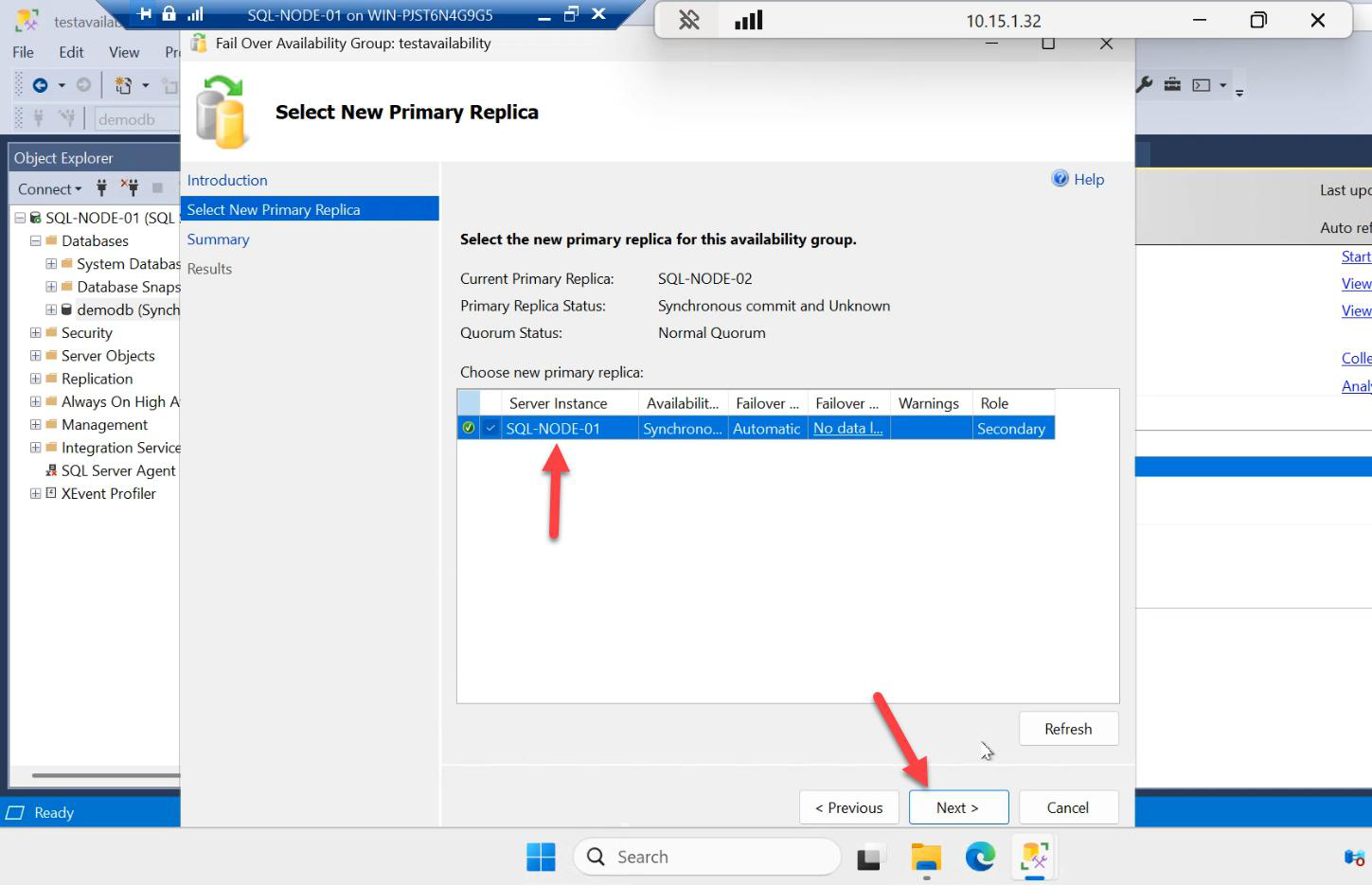This screenshot has height=885, width=1372.
Task: Click the Start link in dashboard behind
Action: 1356,257
